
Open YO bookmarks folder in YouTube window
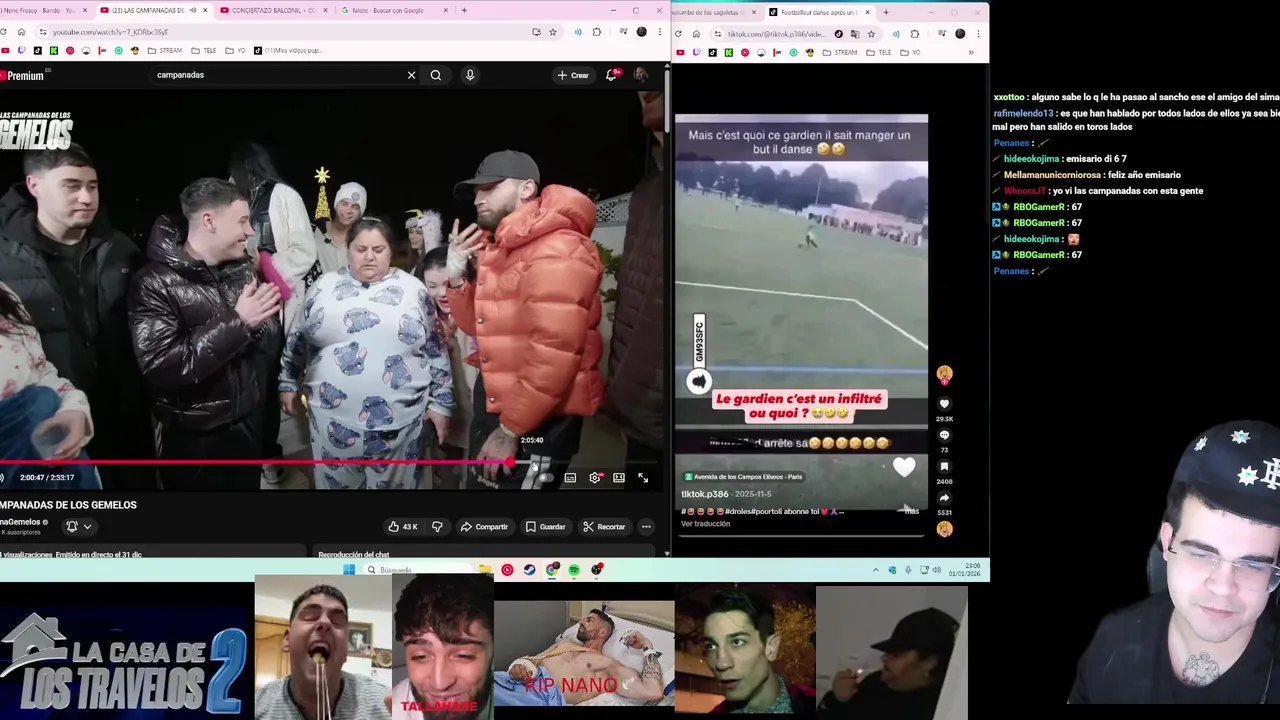pyautogui.click(x=235, y=50)
